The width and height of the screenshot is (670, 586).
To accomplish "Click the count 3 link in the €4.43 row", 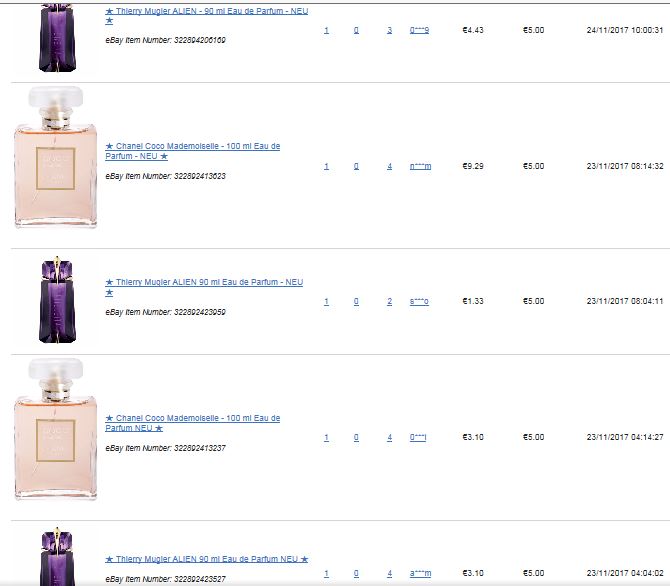I will tap(390, 30).
